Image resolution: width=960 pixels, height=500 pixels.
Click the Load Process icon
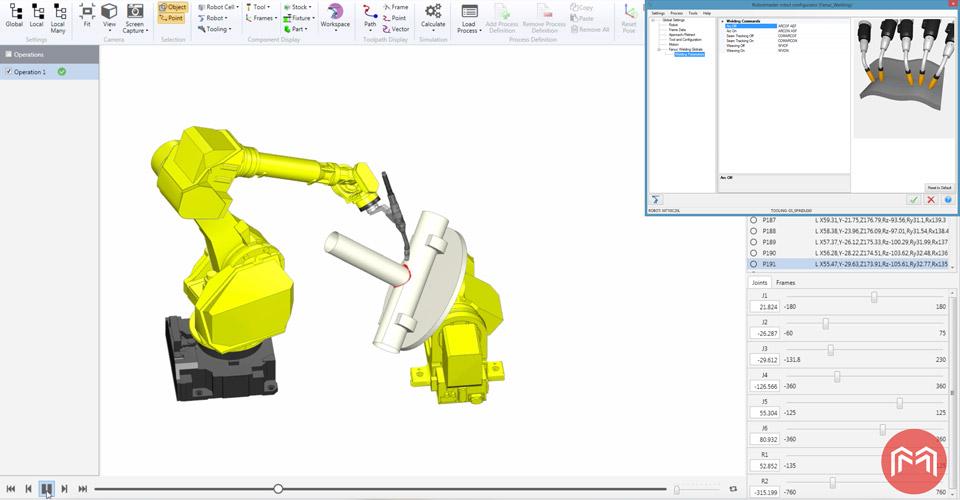469,18
